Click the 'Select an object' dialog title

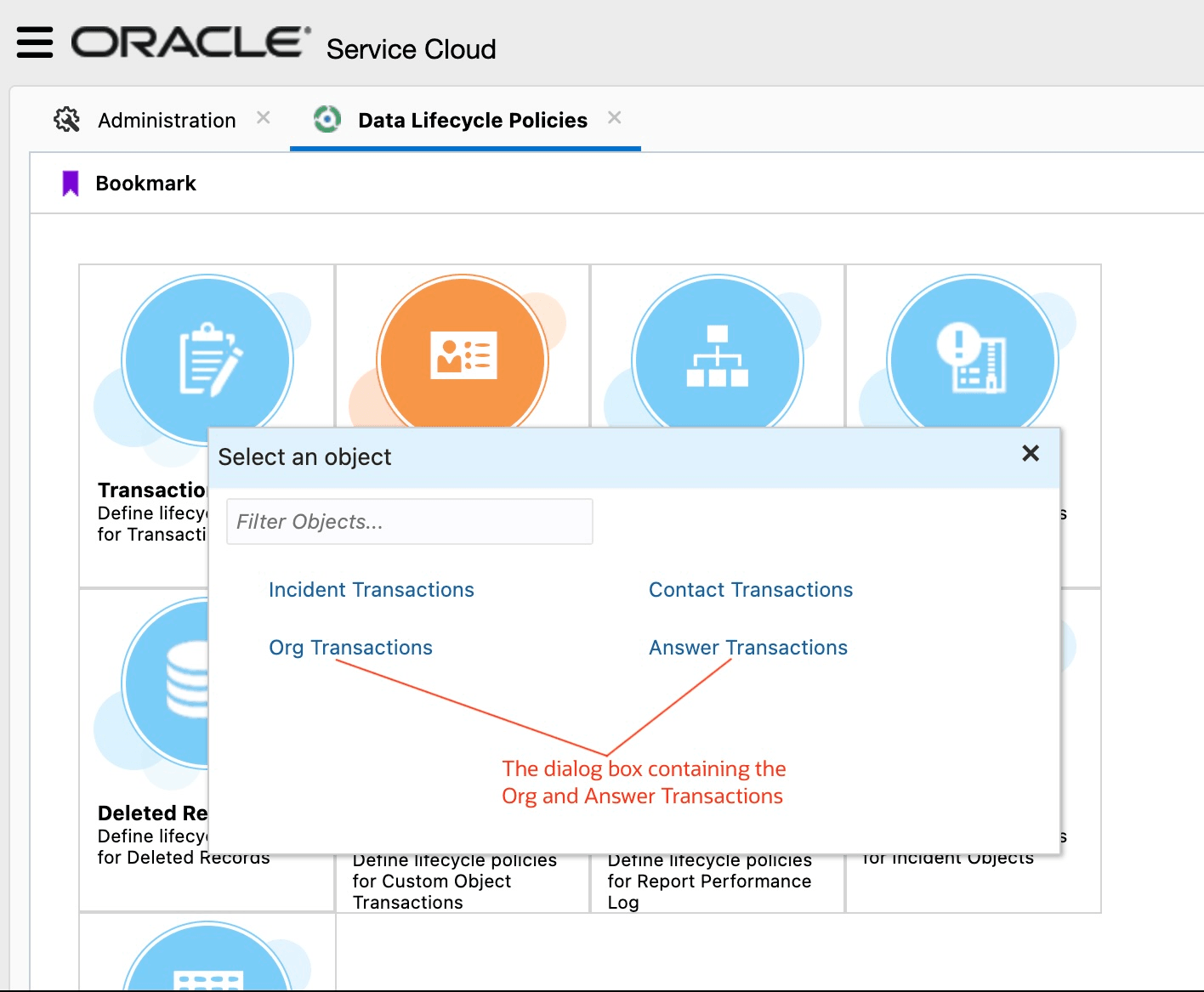coord(304,457)
